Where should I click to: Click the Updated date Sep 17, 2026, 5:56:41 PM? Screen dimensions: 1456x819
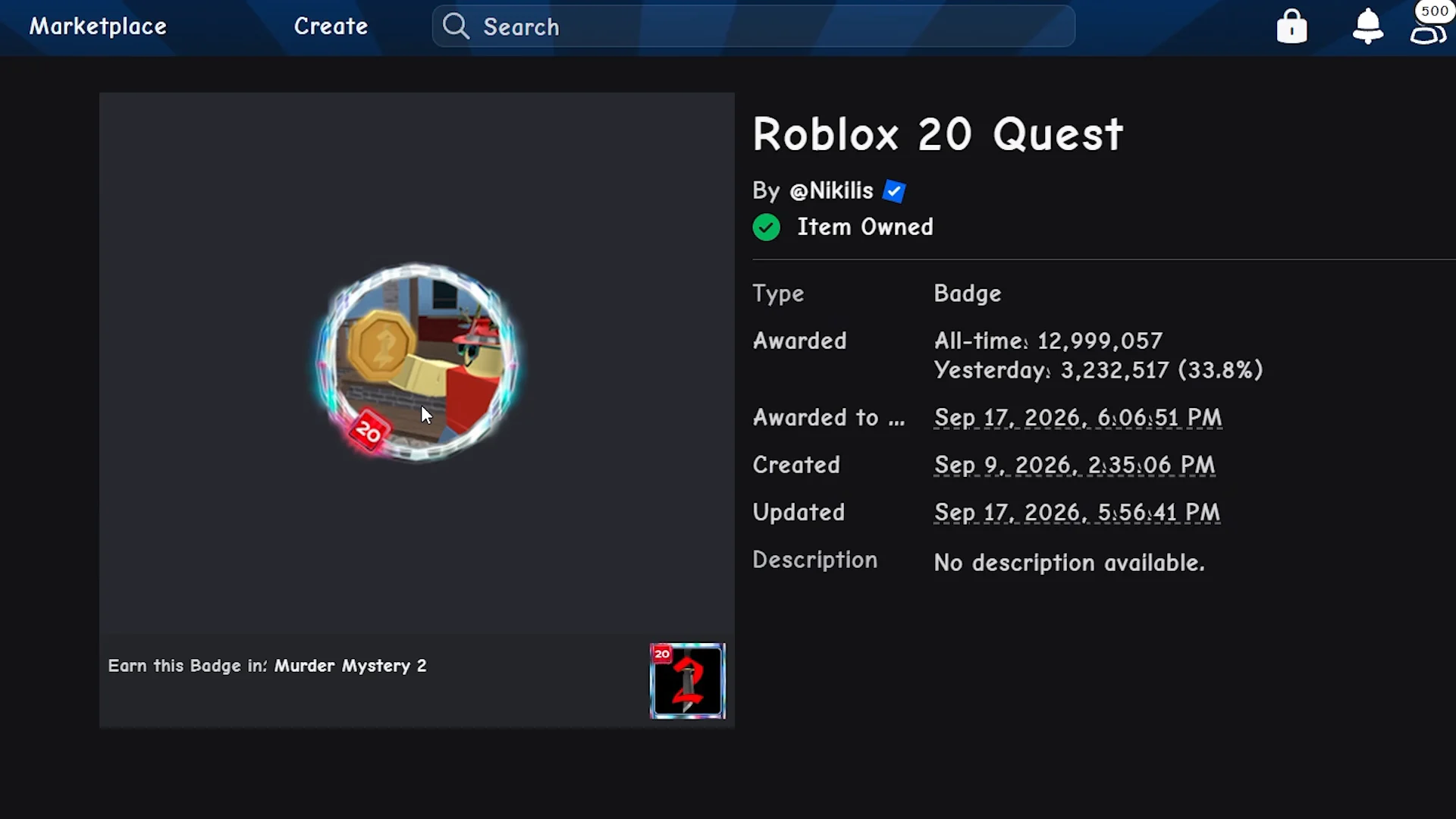point(1077,513)
